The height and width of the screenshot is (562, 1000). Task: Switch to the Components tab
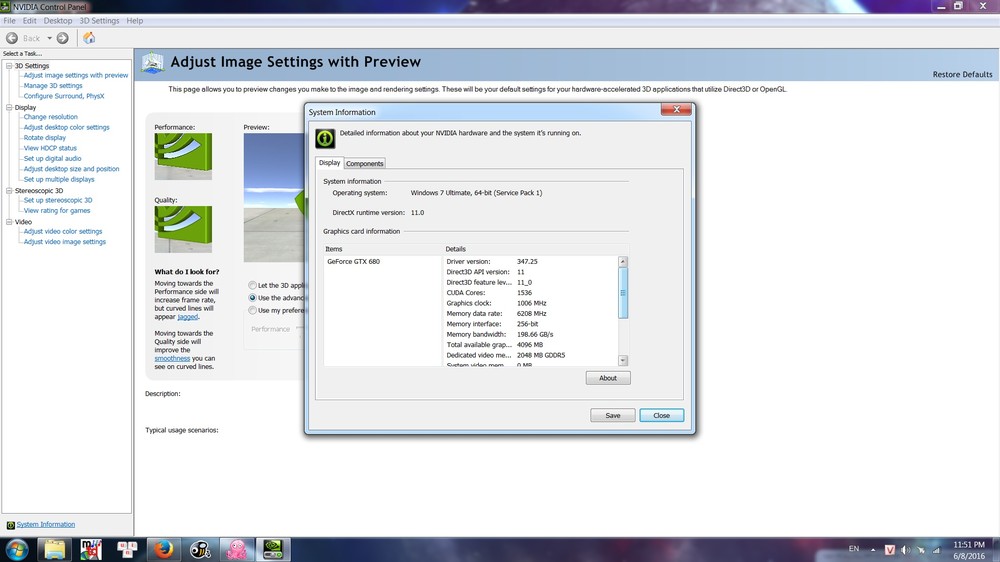(x=365, y=163)
